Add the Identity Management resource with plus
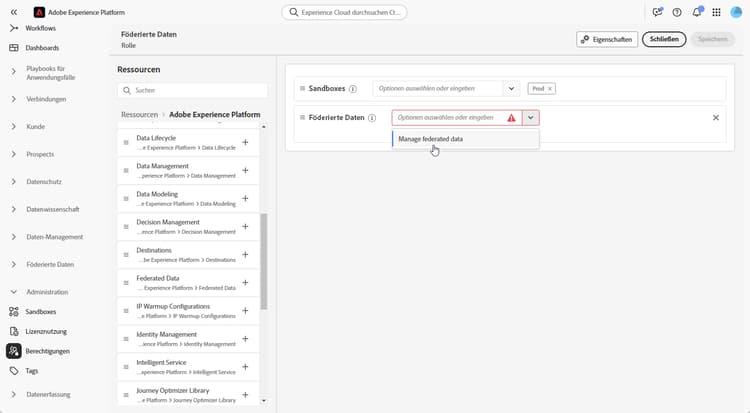This screenshot has width=750, height=413. 245,339
